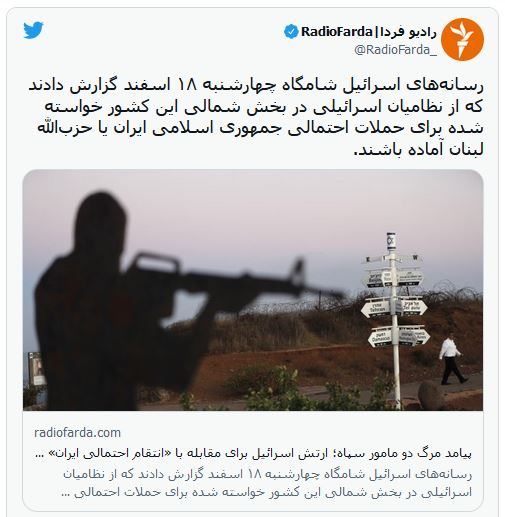Open the radiofarda.com domain link
Image resolution: width=505 pixels, height=517 pixels.
[77, 433]
